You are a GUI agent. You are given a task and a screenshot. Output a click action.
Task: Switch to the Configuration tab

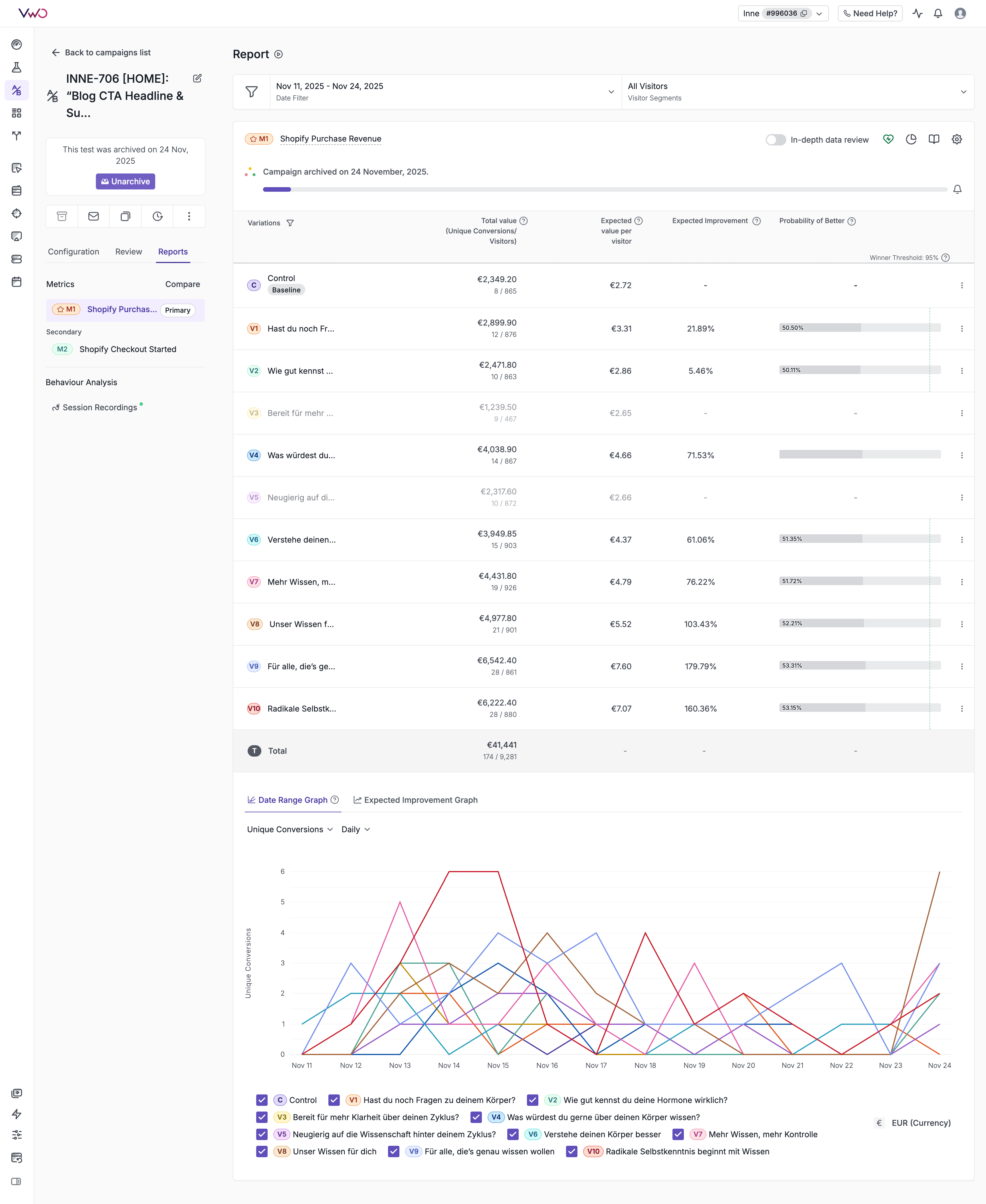point(73,252)
